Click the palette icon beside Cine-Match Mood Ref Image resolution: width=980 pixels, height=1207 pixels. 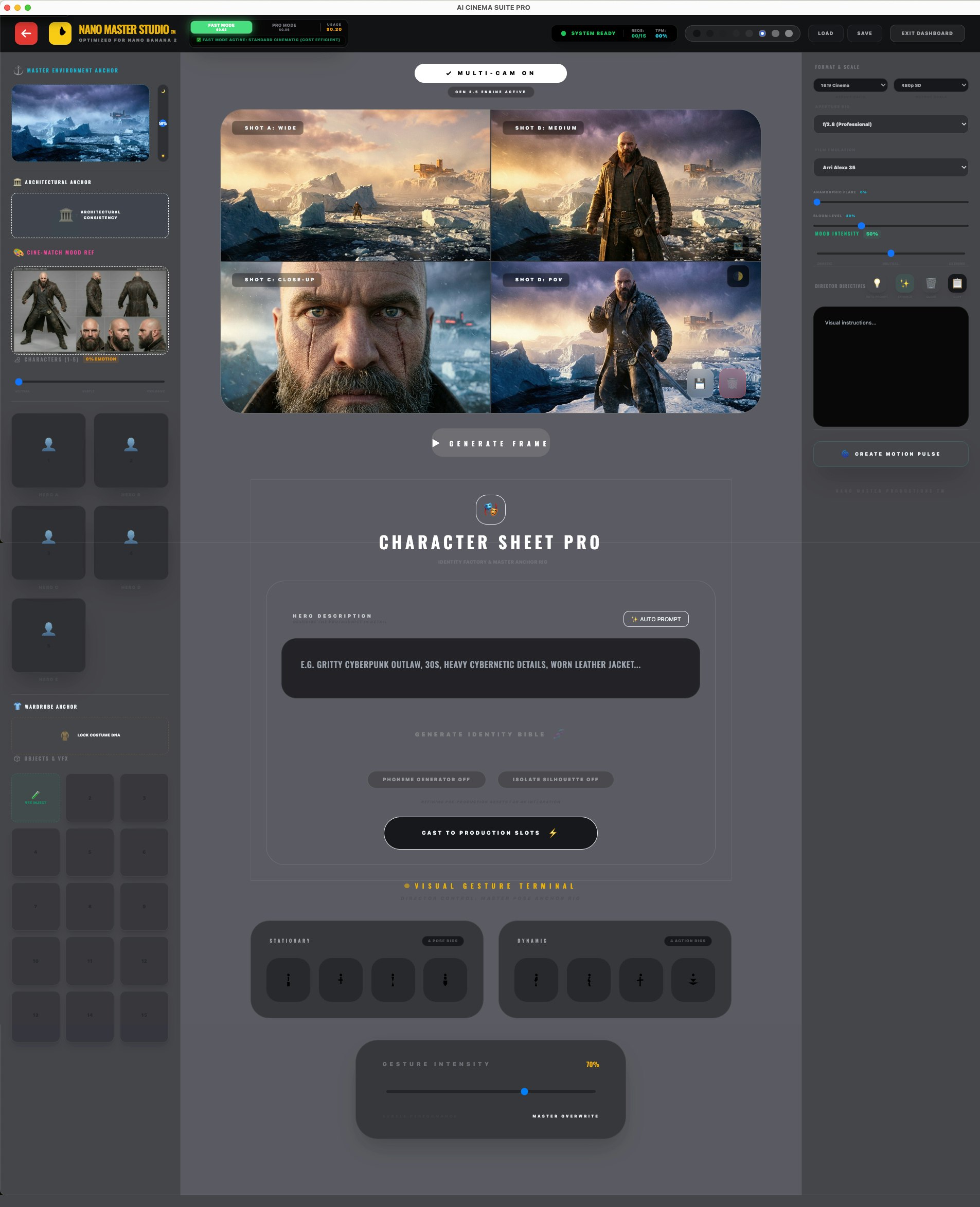pyautogui.click(x=18, y=252)
